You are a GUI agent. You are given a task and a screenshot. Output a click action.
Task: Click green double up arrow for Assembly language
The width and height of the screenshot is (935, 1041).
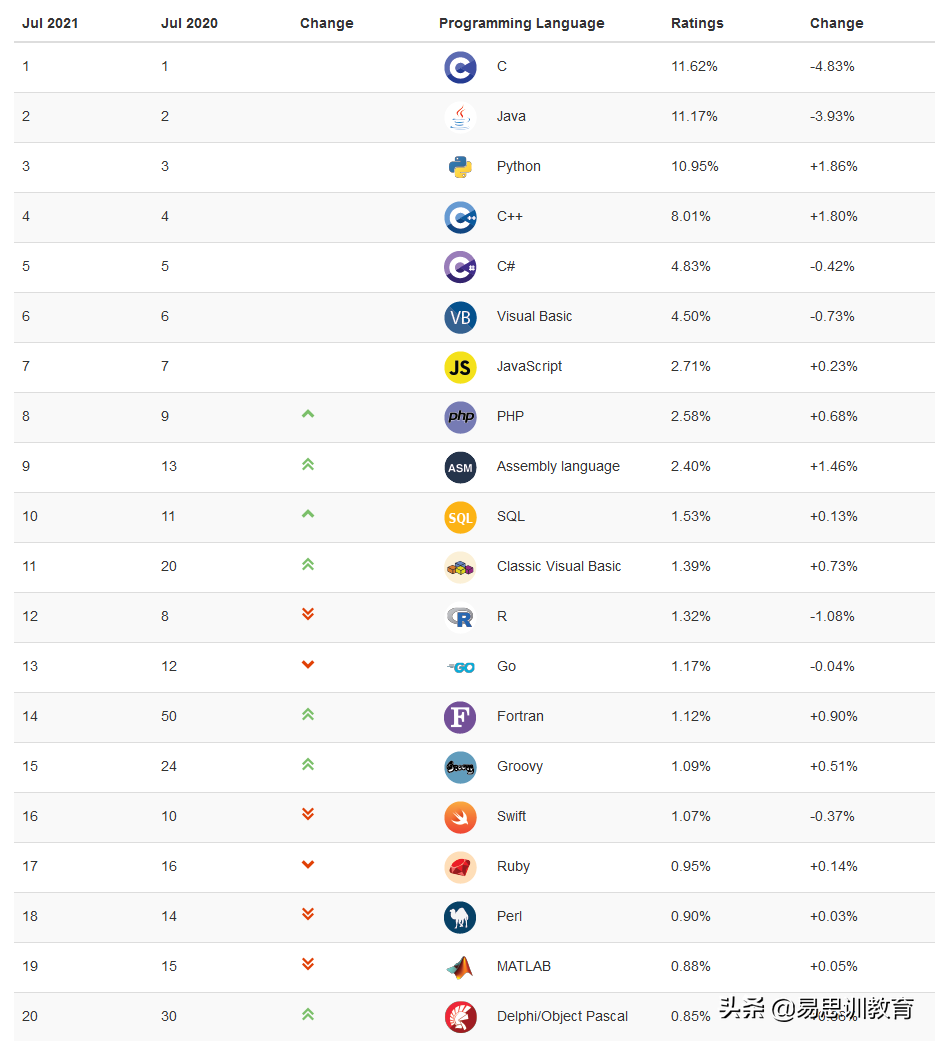pos(308,464)
